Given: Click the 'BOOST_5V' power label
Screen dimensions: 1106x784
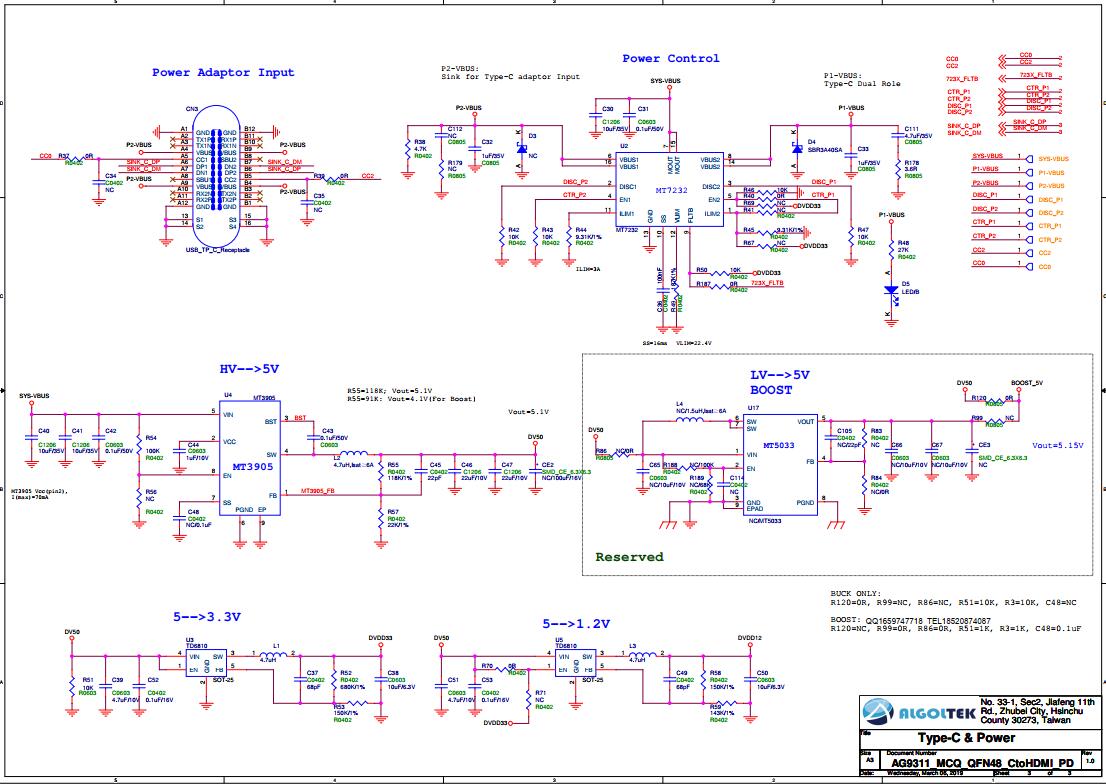Looking at the screenshot, I should [1026, 382].
